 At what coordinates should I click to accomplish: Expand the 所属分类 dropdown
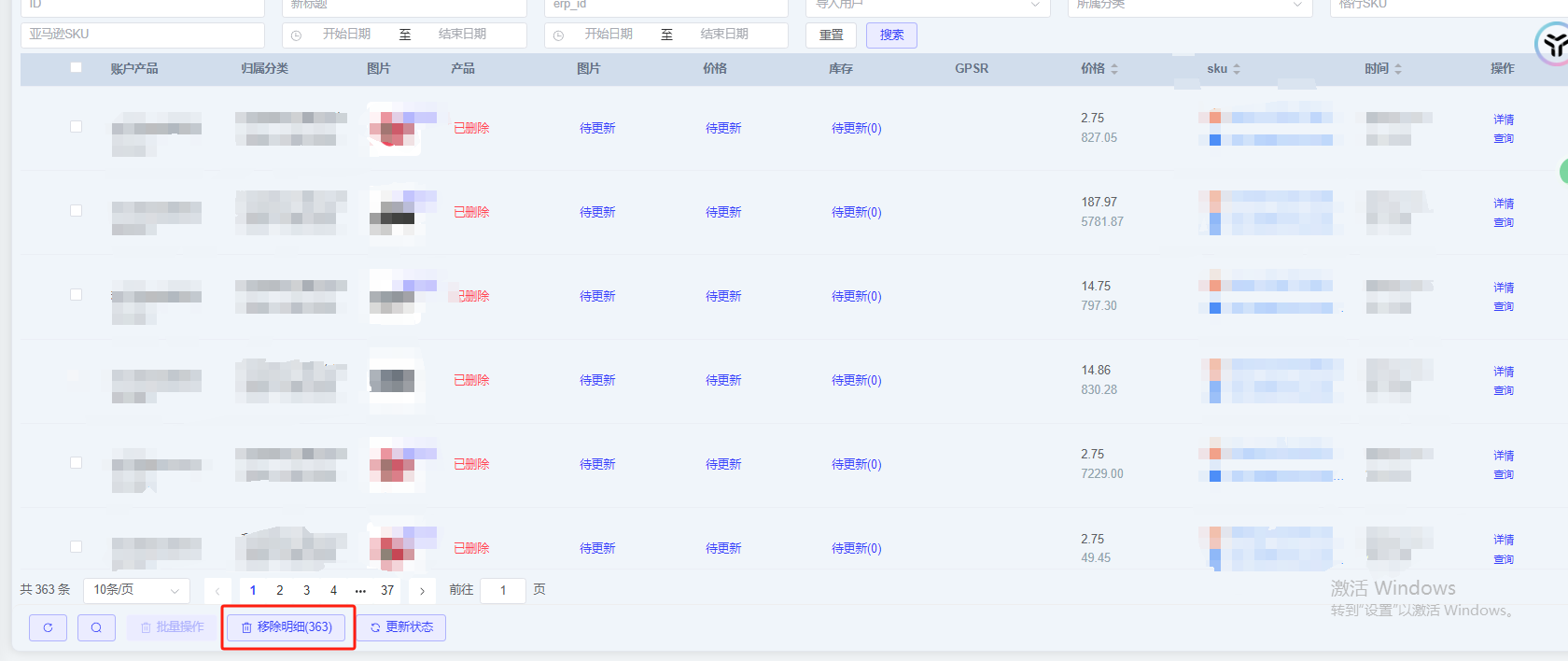pos(1189,6)
